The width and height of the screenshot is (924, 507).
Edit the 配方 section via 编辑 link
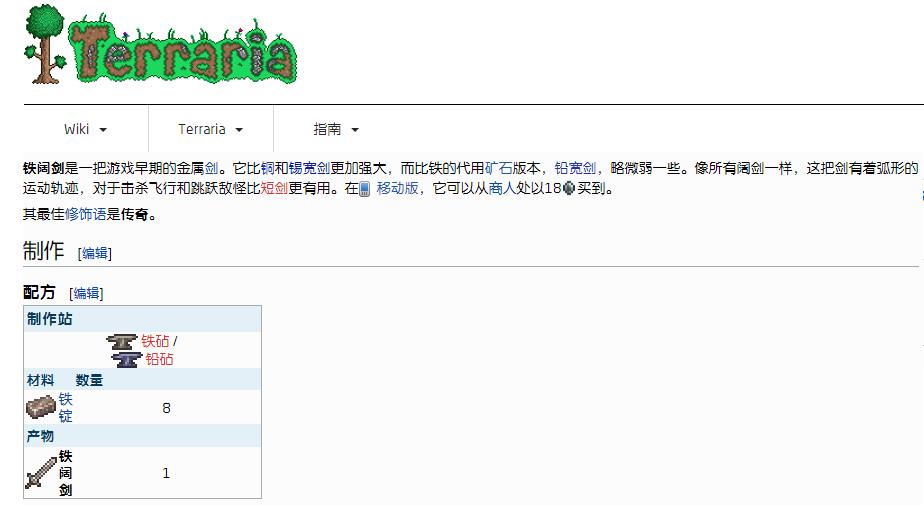pyautogui.click(x=86, y=294)
